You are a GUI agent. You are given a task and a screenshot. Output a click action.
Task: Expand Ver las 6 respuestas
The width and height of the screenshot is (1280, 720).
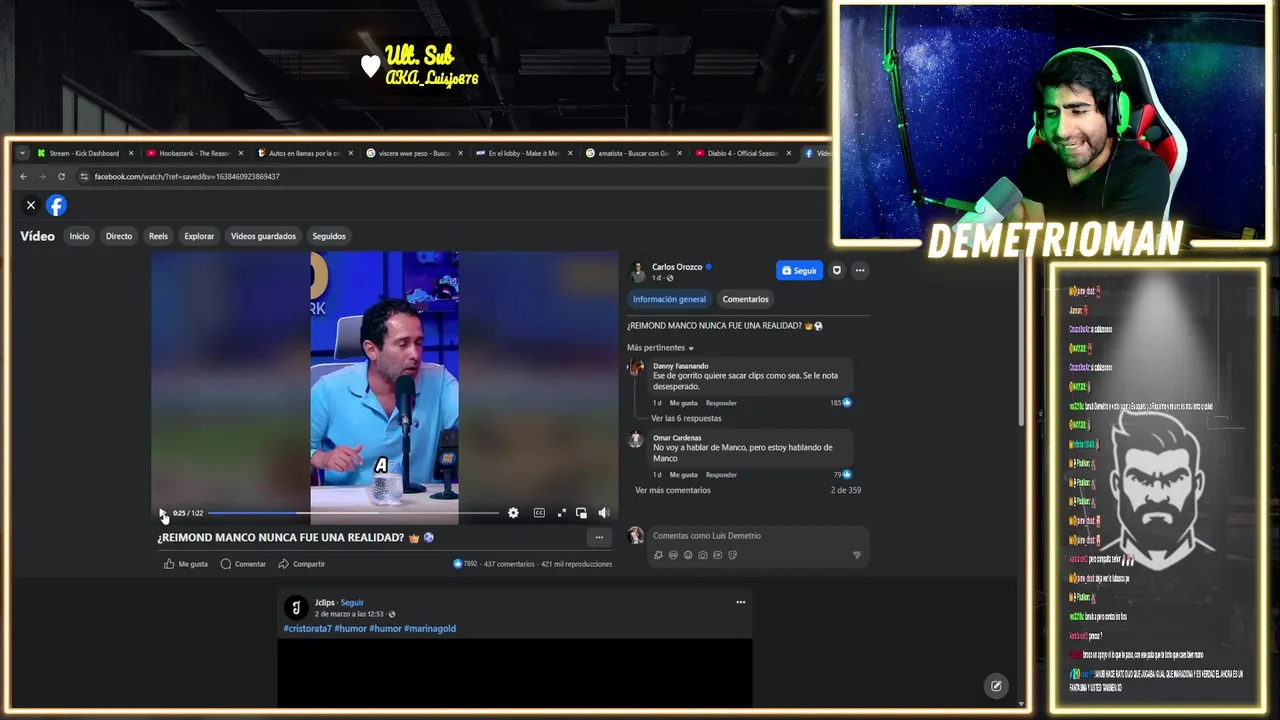click(x=686, y=418)
